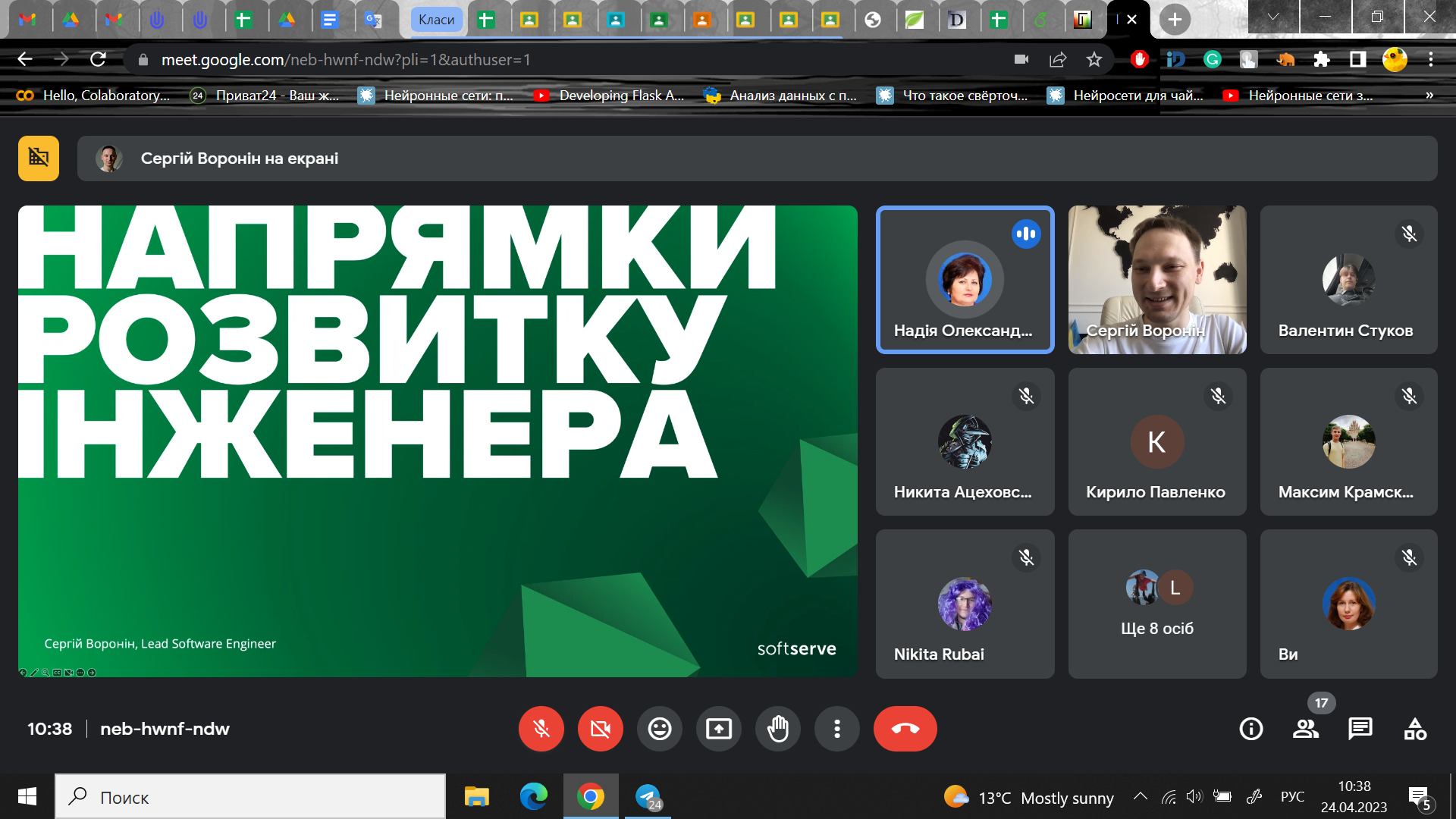Open more options three-dot menu

(836, 729)
